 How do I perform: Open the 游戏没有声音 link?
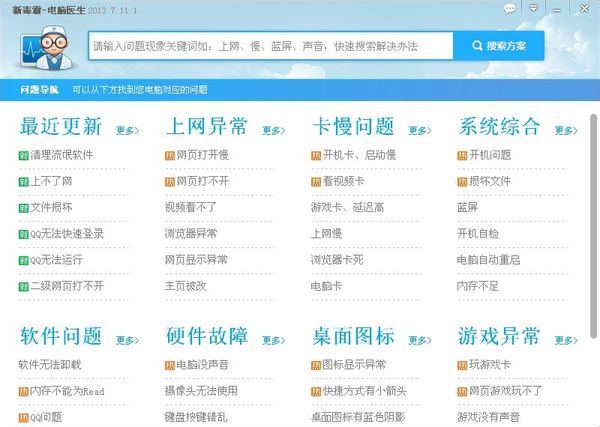(488, 417)
